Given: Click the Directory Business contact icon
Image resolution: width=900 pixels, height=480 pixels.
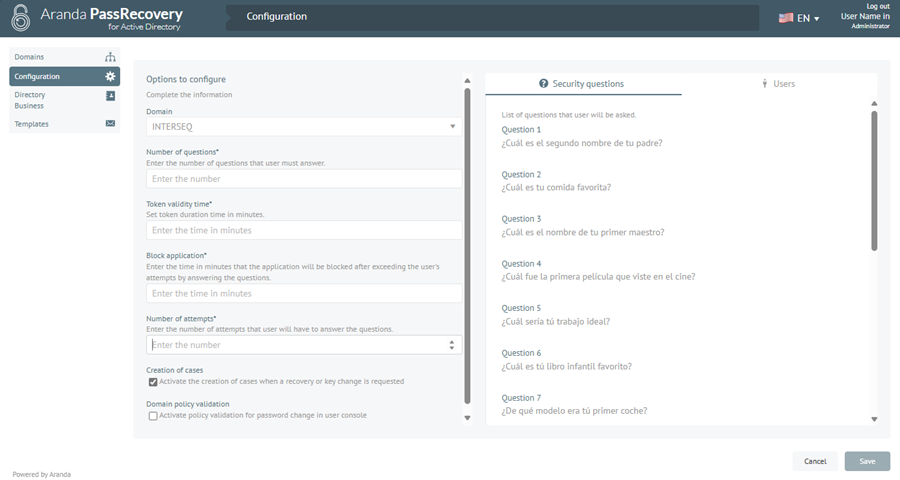Looking at the screenshot, I should point(110,96).
